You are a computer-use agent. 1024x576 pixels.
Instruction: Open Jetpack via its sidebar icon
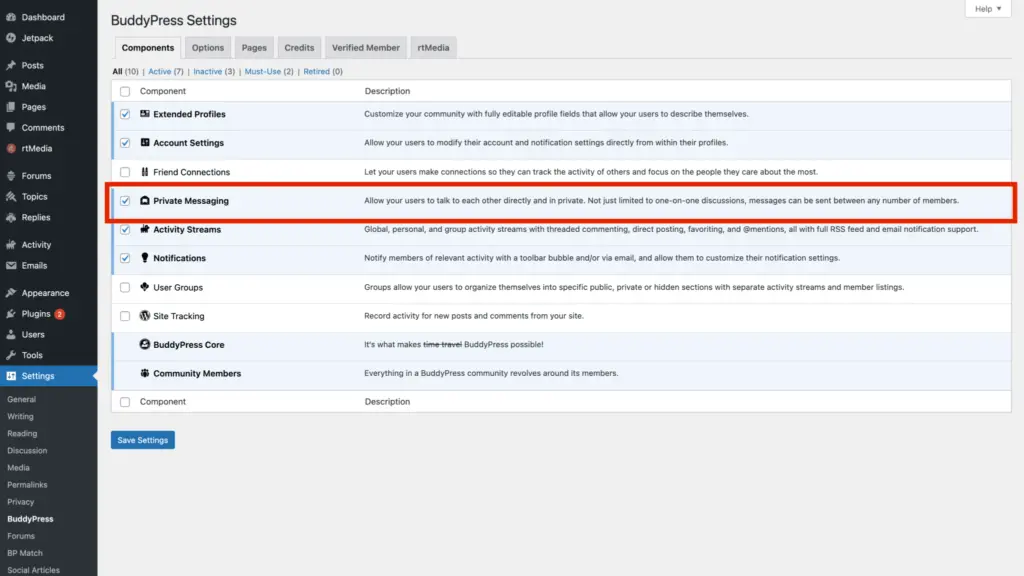click(x=11, y=38)
